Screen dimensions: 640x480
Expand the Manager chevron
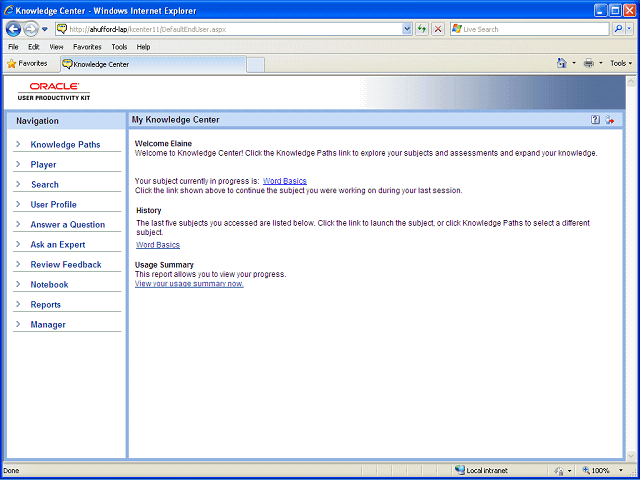point(18,324)
